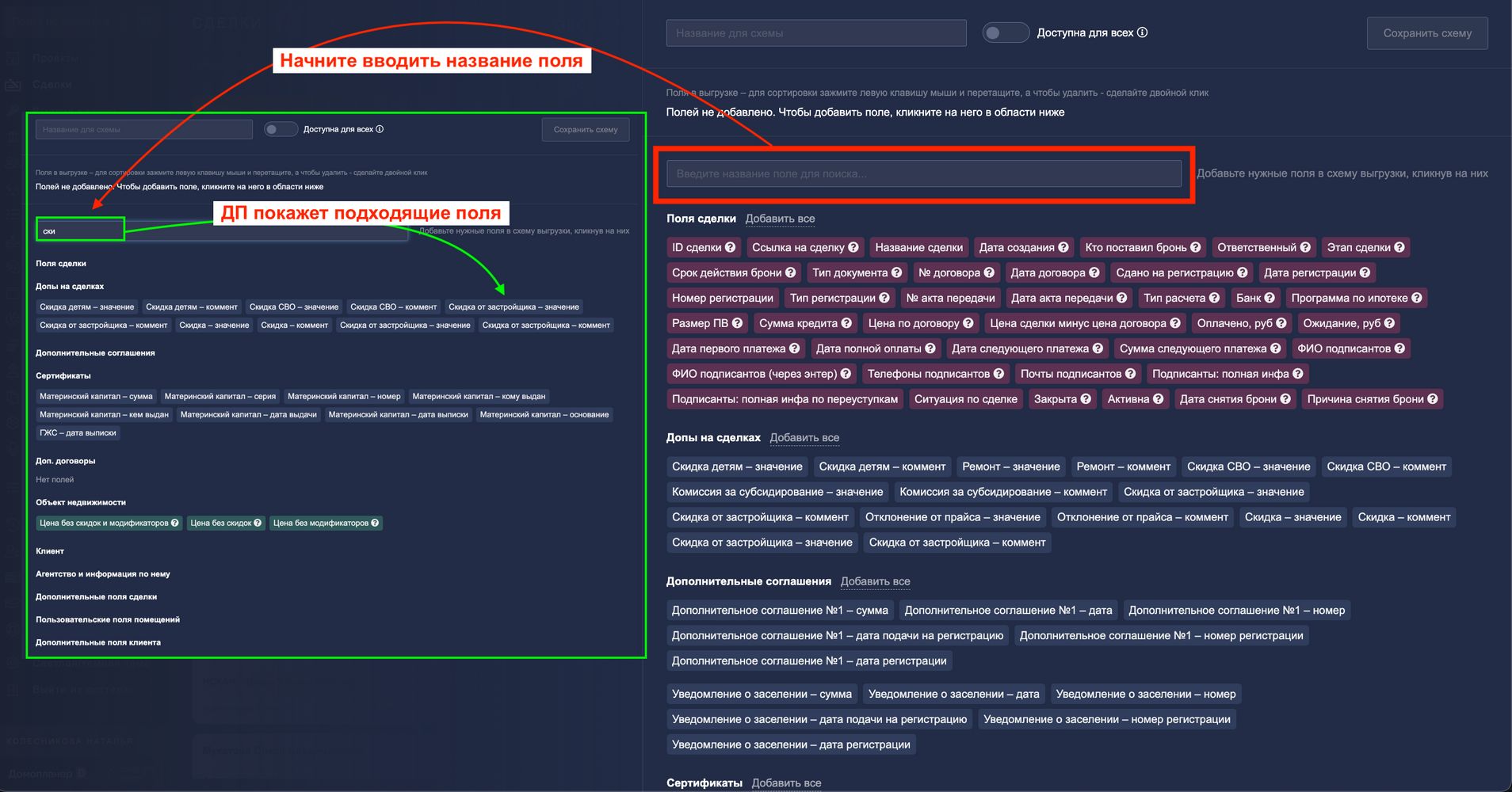Click the help icon on 'Сдано на регистрацию'
The height and width of the screenshot is (792, 1512).
[1243, 272]
